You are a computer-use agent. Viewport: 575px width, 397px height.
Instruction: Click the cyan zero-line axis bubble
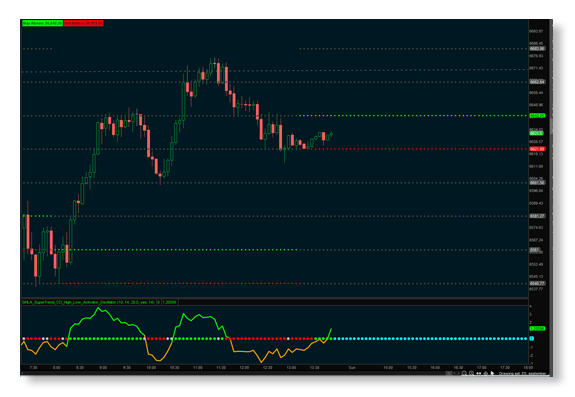tap(532, 338)
